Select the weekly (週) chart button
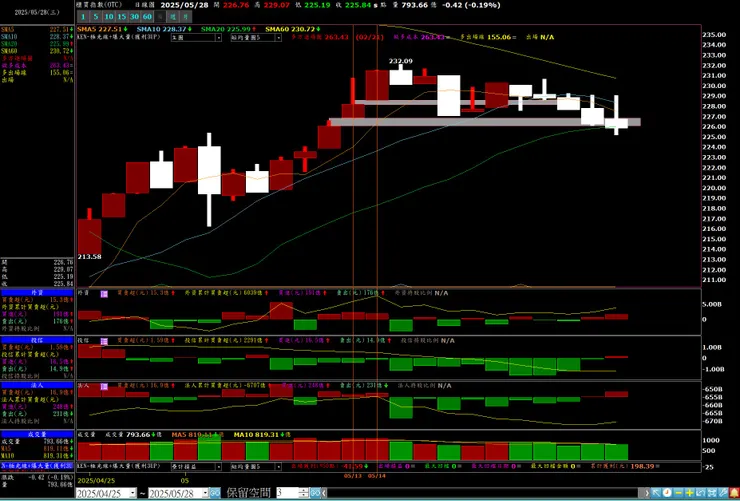The height and width of the screenshot is (501, 740). (x=173, y=17)
